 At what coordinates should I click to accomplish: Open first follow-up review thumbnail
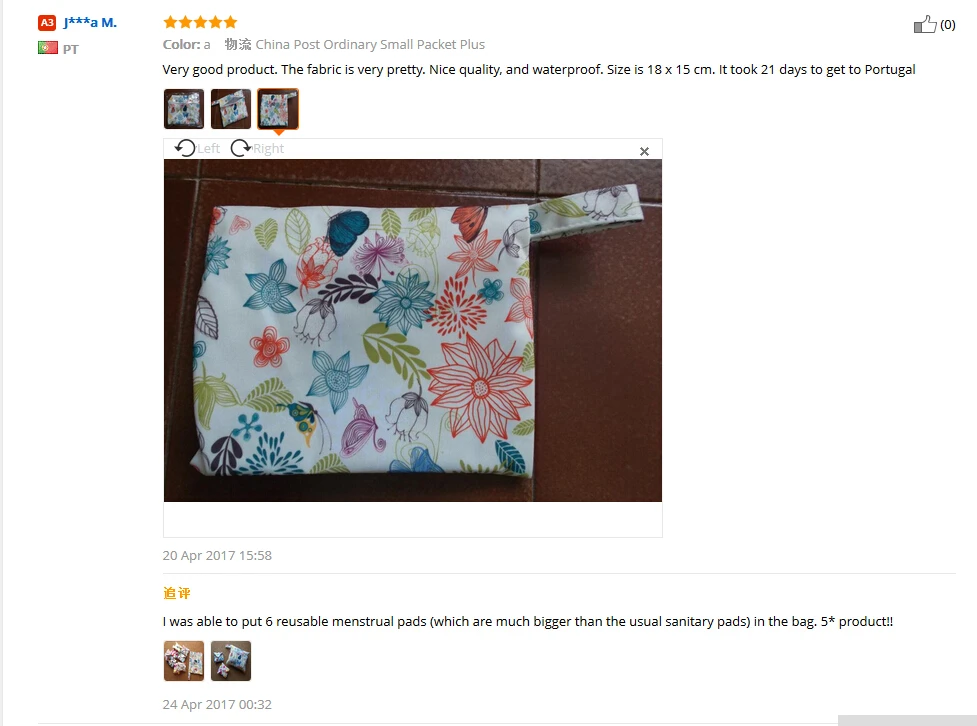[x=184, y=661]
